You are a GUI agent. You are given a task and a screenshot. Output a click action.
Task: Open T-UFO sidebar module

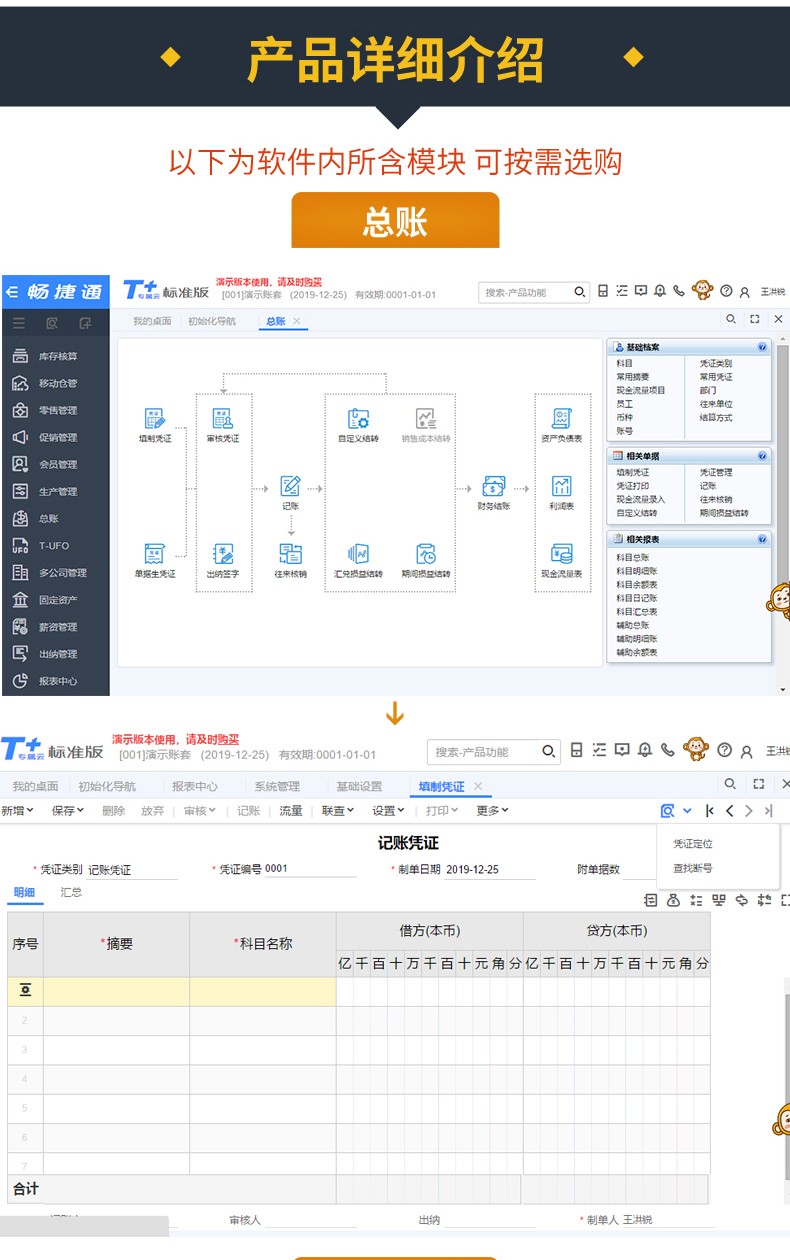coord(54,546)
